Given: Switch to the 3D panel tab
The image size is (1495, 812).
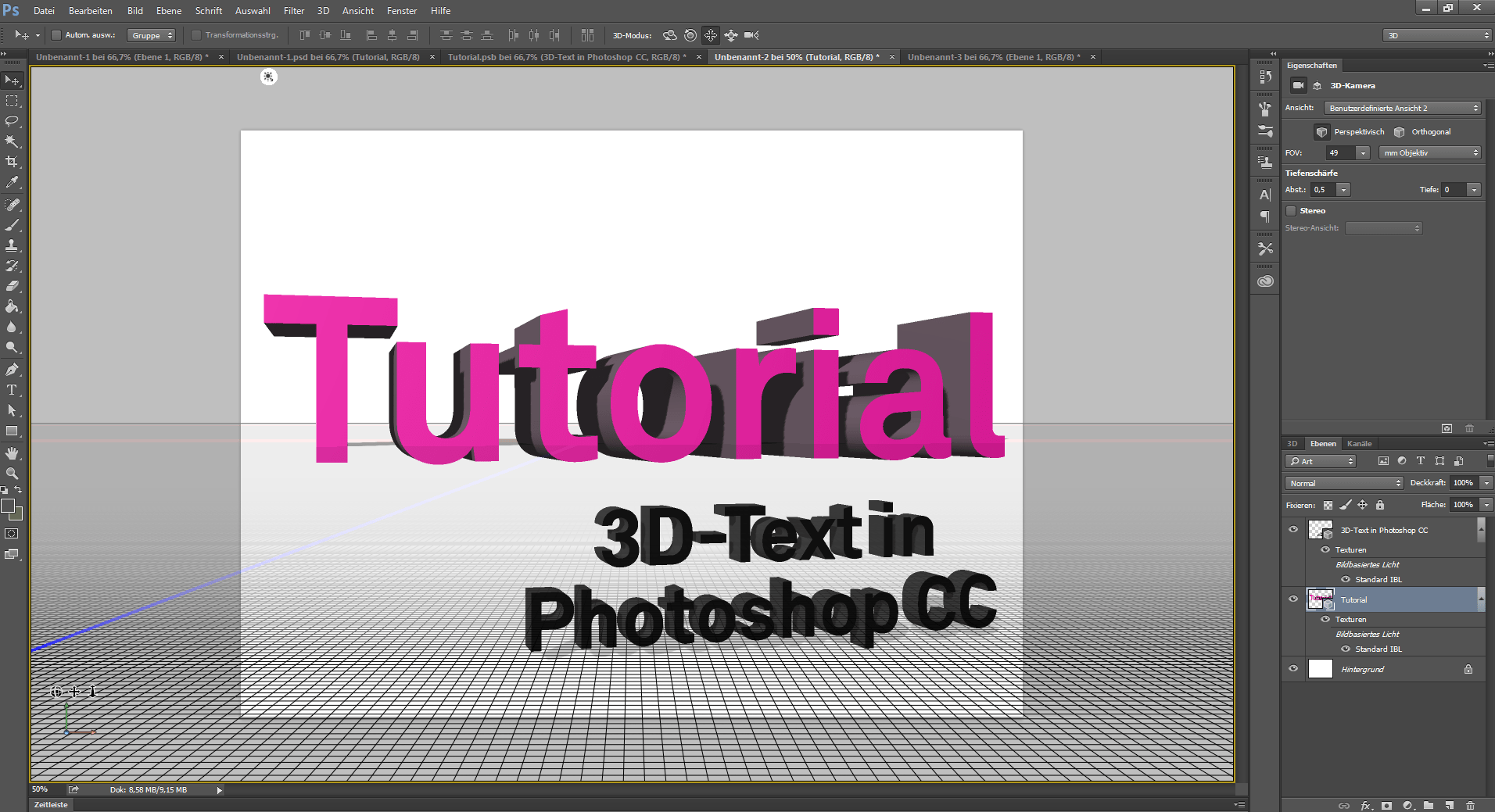Looking at the screenshot, I should (1292, 443).
